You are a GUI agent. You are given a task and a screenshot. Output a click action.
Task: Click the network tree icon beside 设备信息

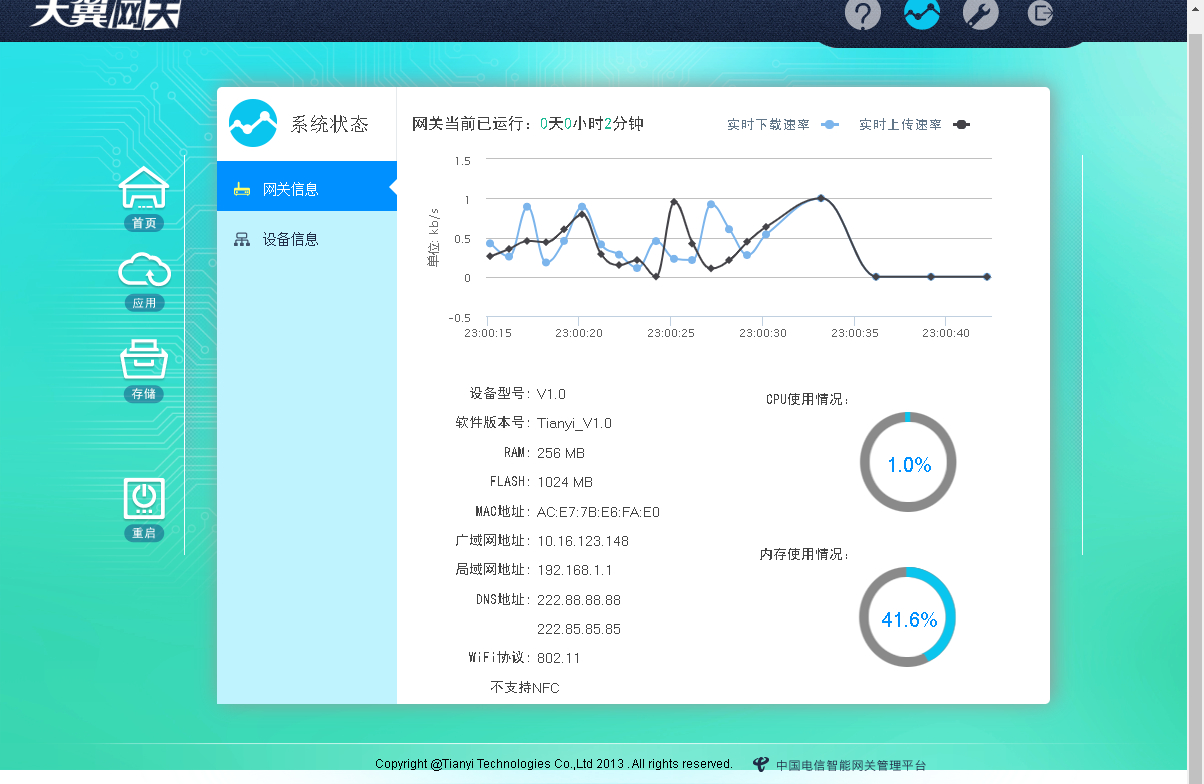pos(241,239)
